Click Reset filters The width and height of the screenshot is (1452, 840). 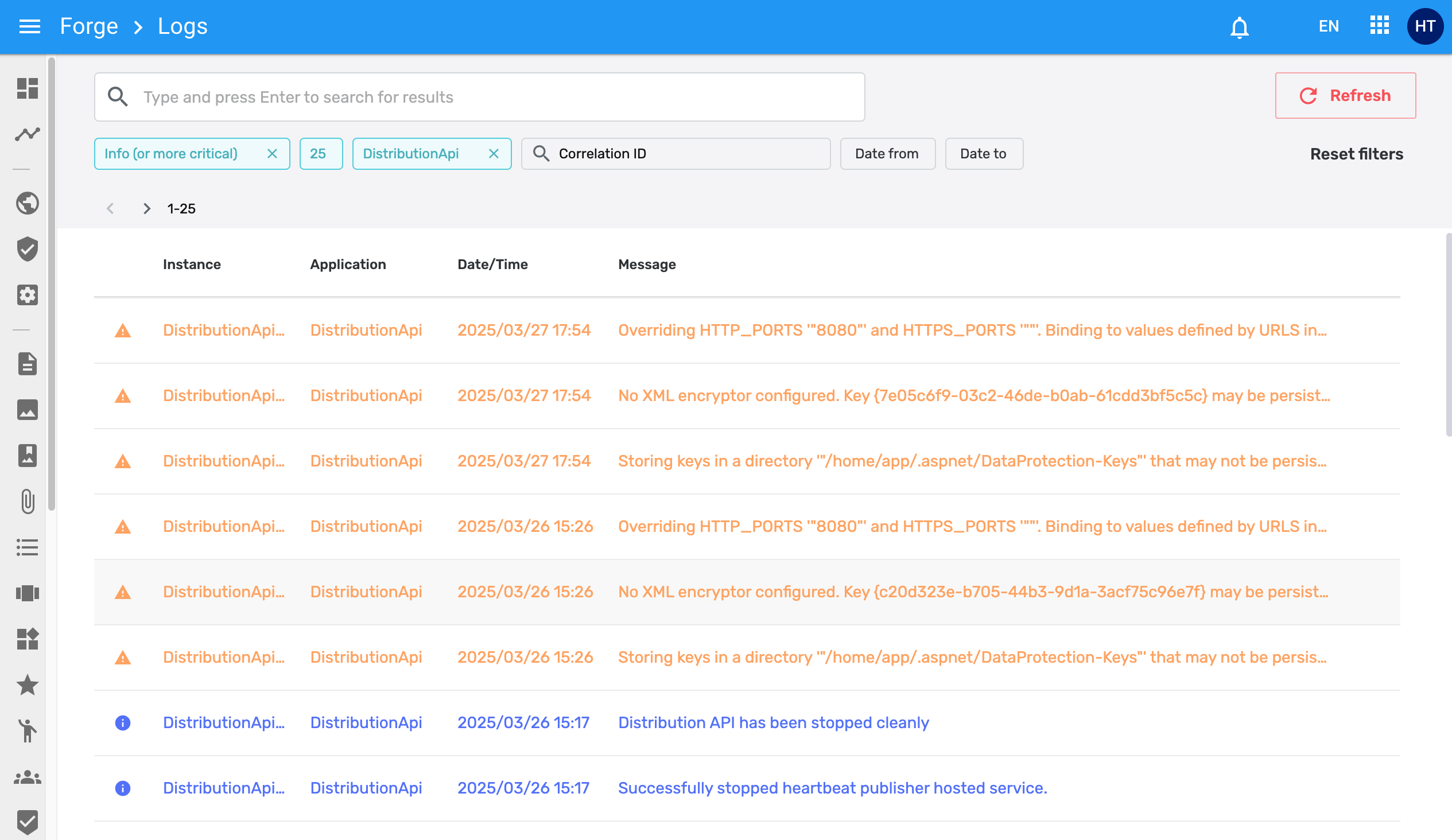1356,154
